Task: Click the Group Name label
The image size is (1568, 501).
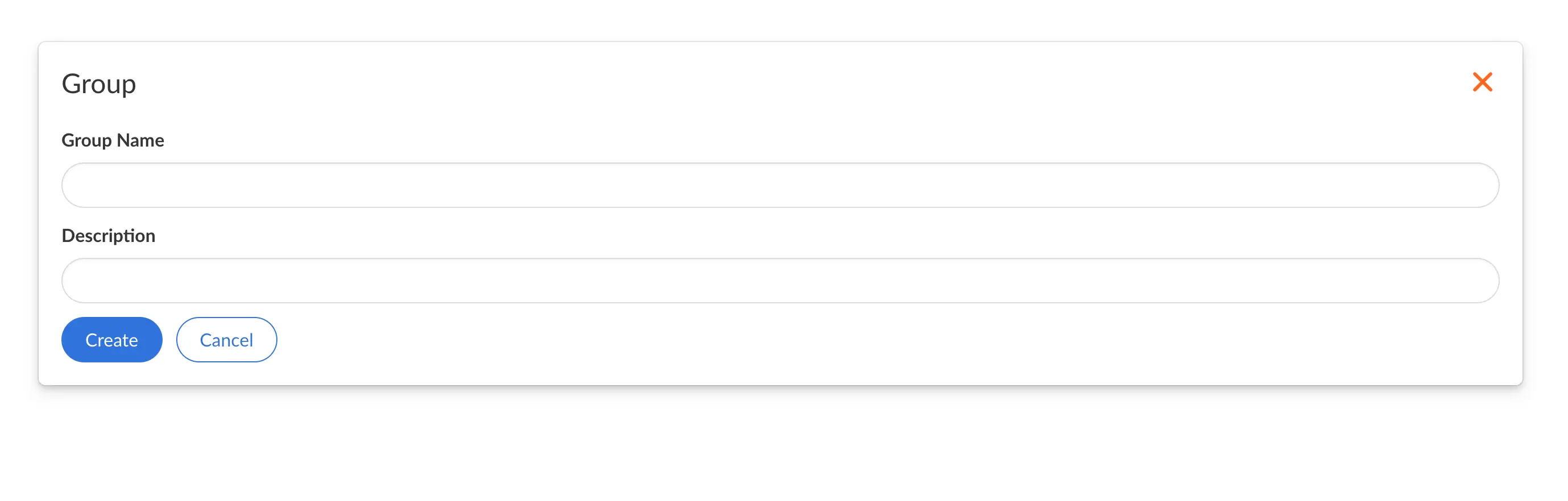Action: (113, 140)
